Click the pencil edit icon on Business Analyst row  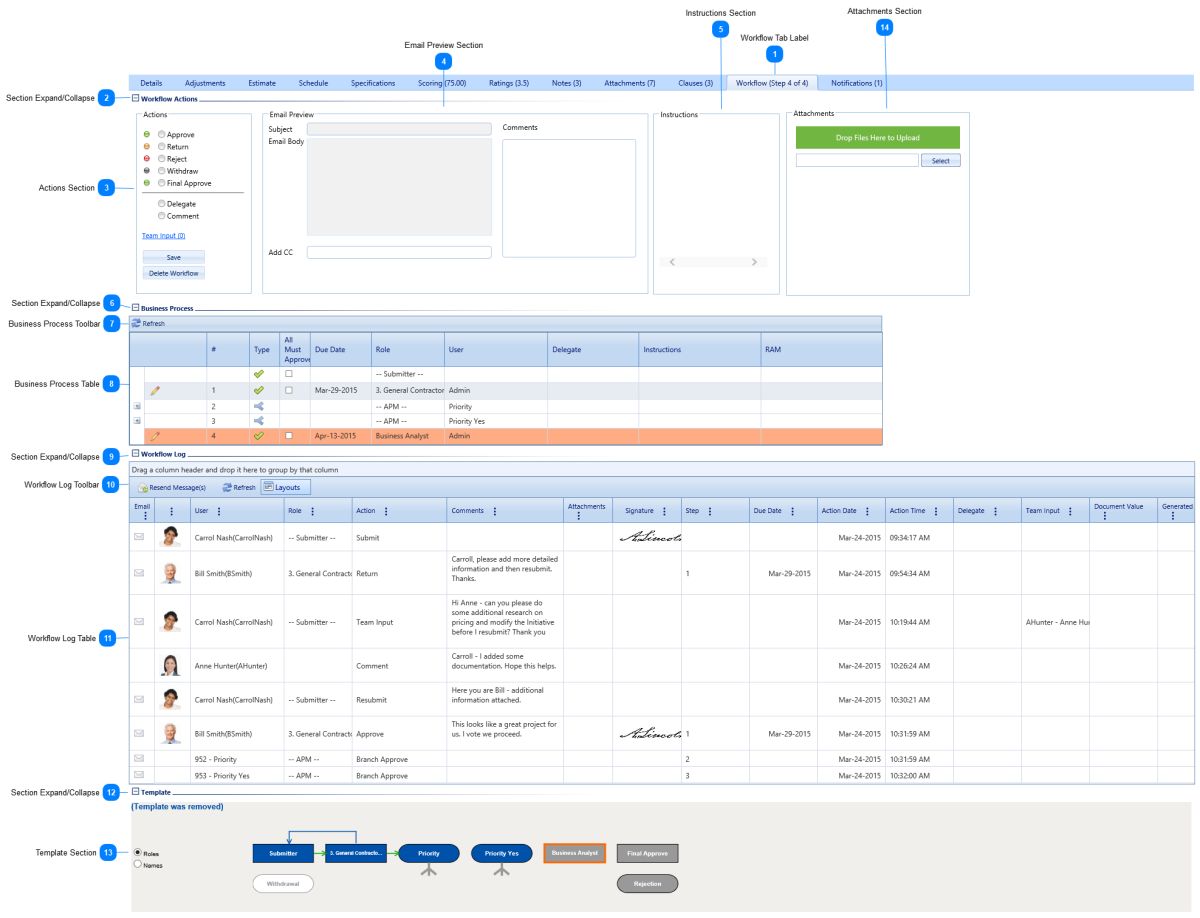[x=155, y=436]
